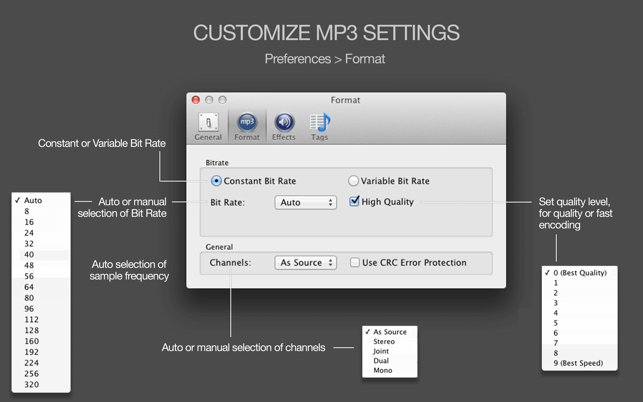Choose 9 (Best Speed) in quality list
Screen dimensions: 643x402
click(579, 363)
